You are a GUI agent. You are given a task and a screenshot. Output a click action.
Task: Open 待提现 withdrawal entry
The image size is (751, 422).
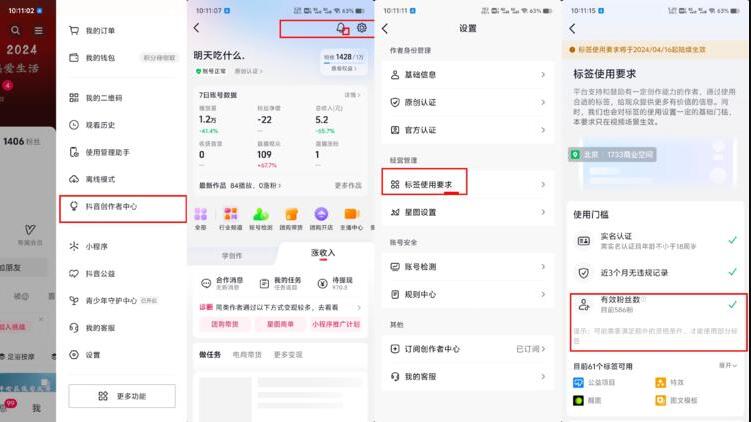click(337, 283)
